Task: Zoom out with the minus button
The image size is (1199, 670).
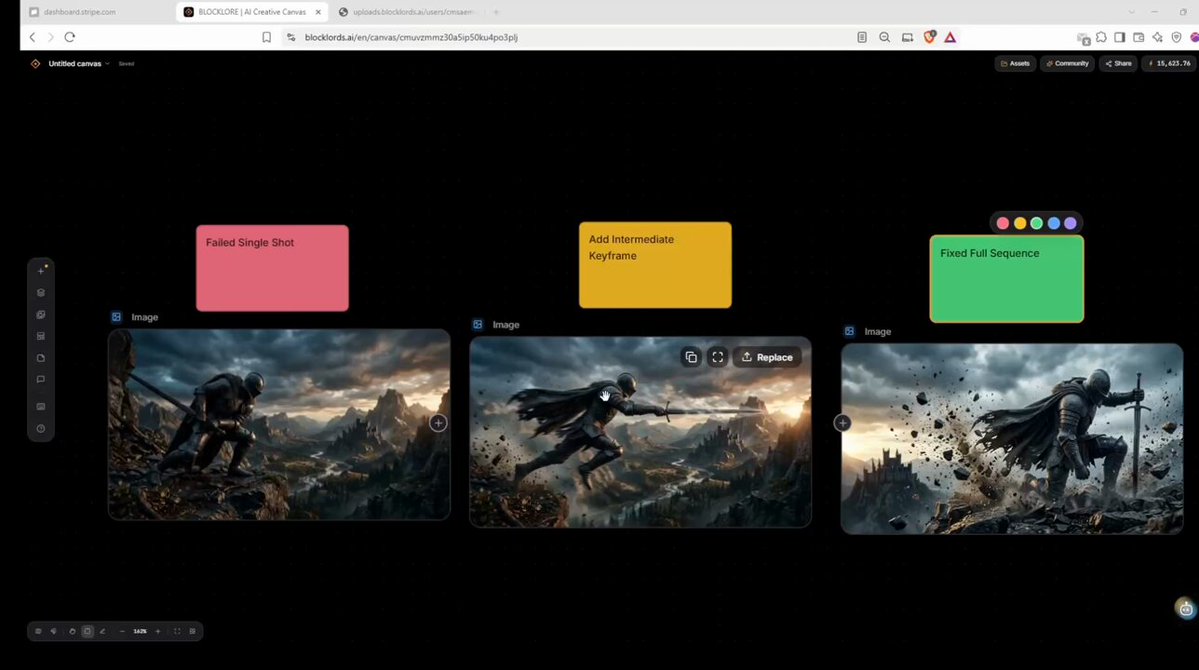Action: pyautogui.click(x=122, y=631)
